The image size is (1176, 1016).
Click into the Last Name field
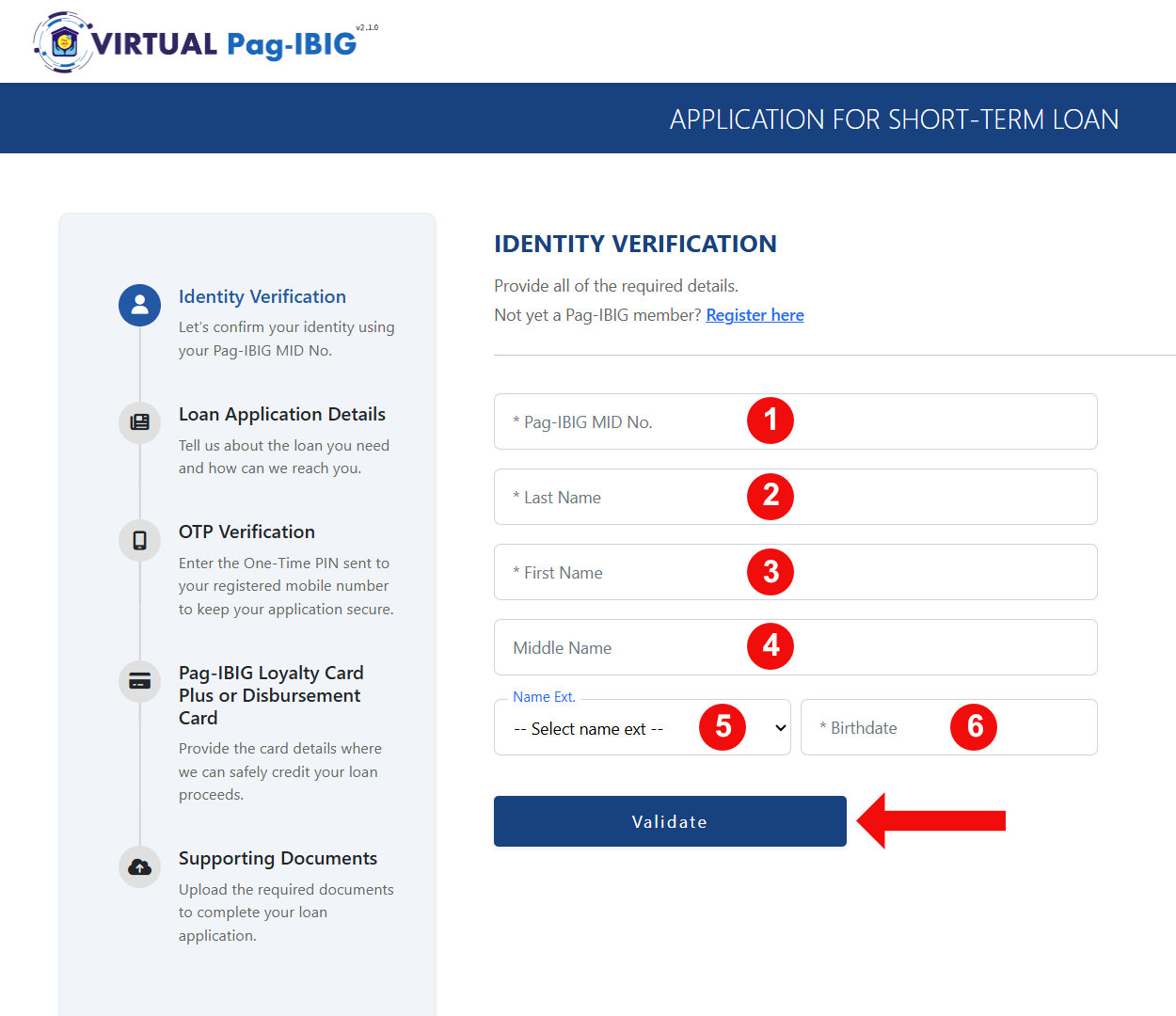point(796,497)
